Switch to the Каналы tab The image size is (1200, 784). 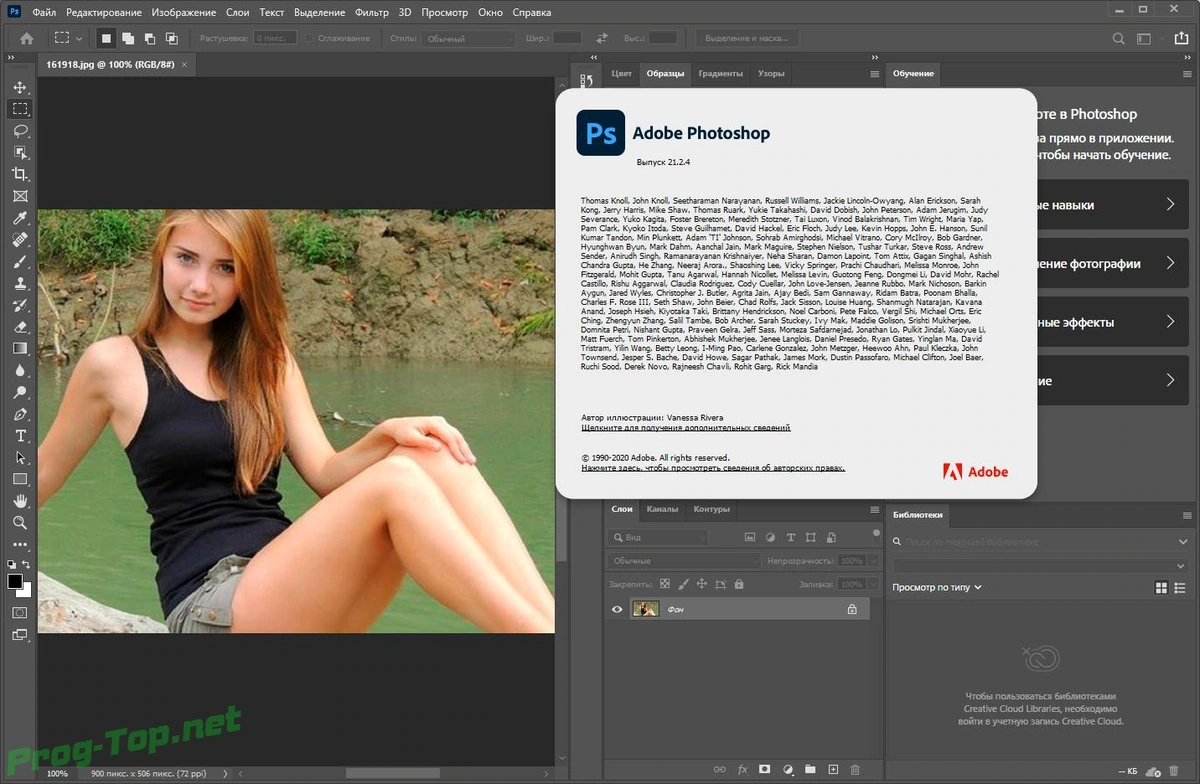pyautogui.click(x=662, y=509)
